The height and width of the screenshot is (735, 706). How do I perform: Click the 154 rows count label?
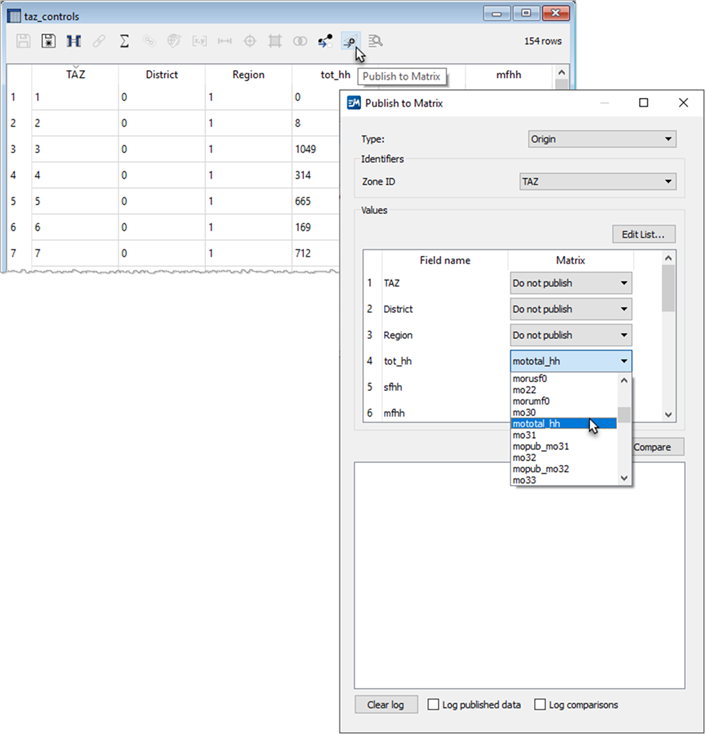pos(543,41)
